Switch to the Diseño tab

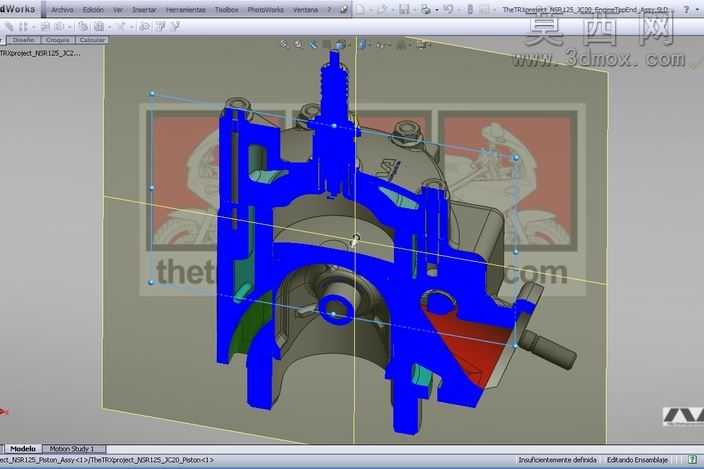[x=23, y=40]
